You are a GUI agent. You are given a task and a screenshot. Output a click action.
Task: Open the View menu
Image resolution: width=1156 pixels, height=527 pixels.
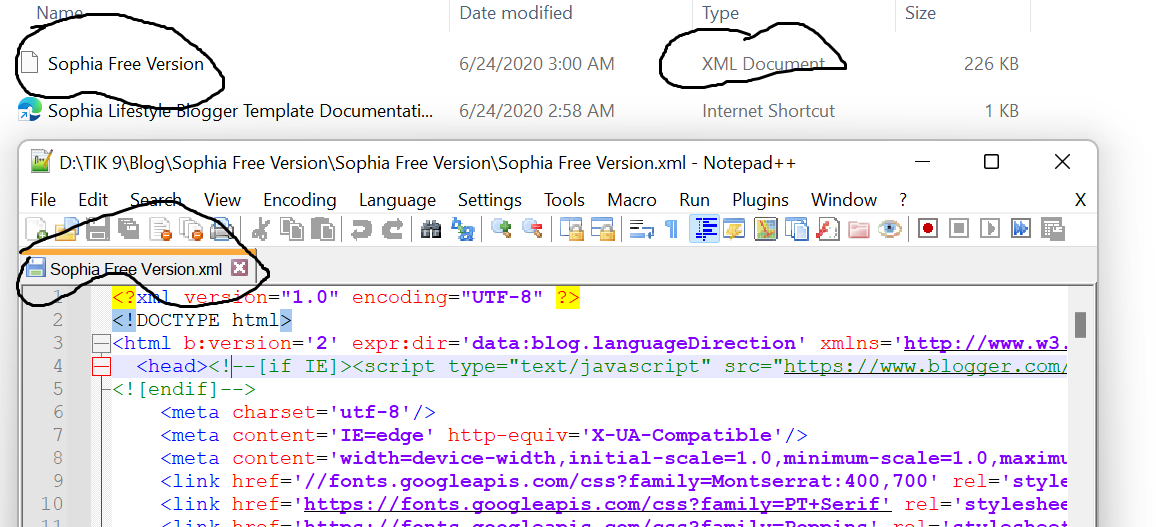(223, 200)
